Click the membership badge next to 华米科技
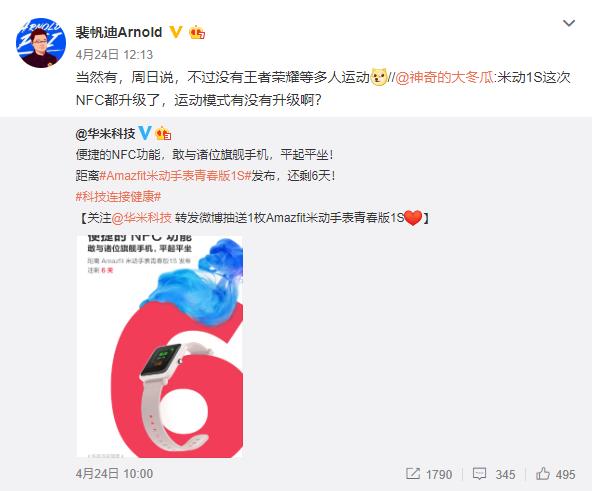The height and width of the screenshot is (491, 592). coord(163,133)
